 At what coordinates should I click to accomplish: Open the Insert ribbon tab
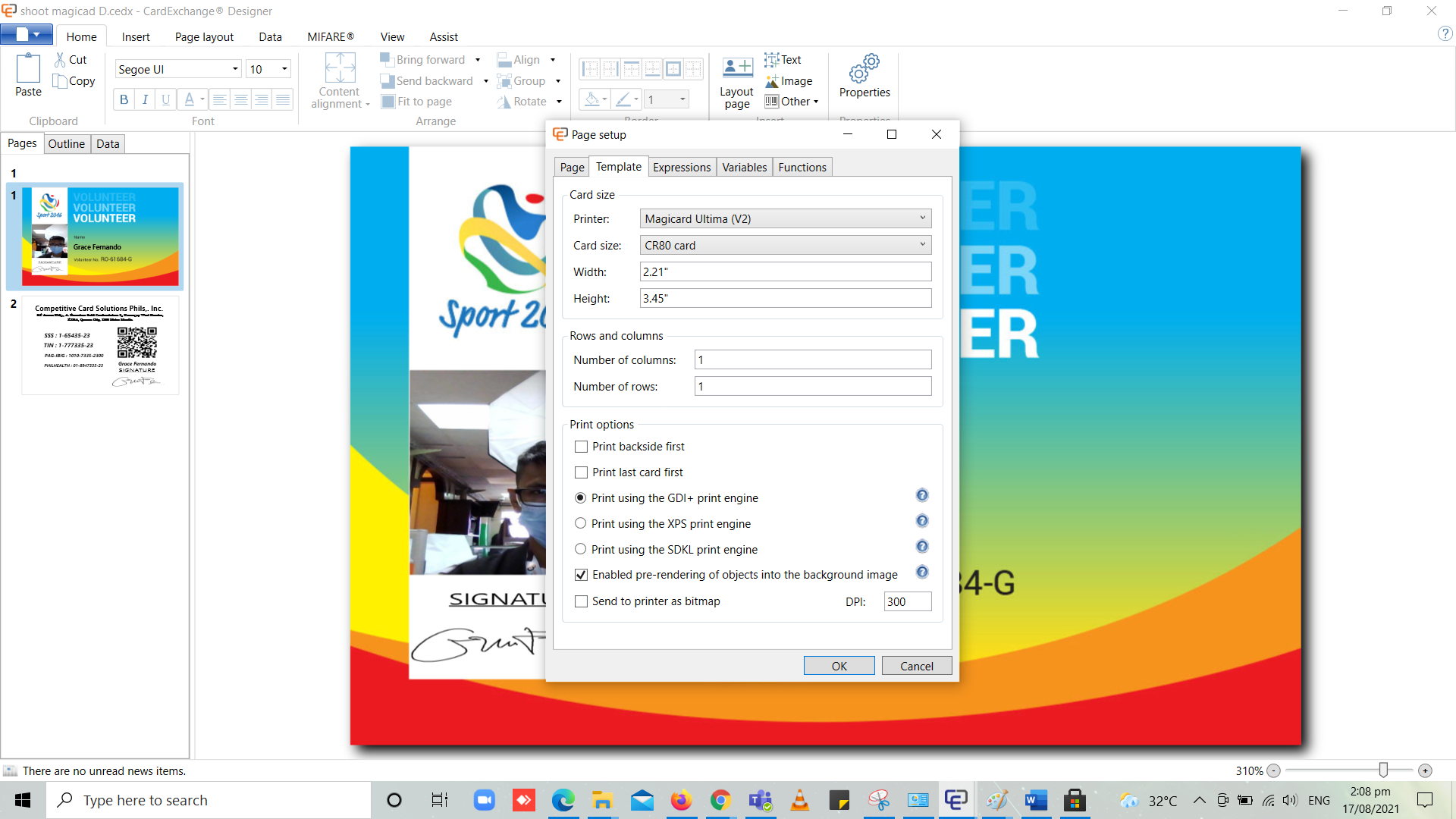pos(136,36)
